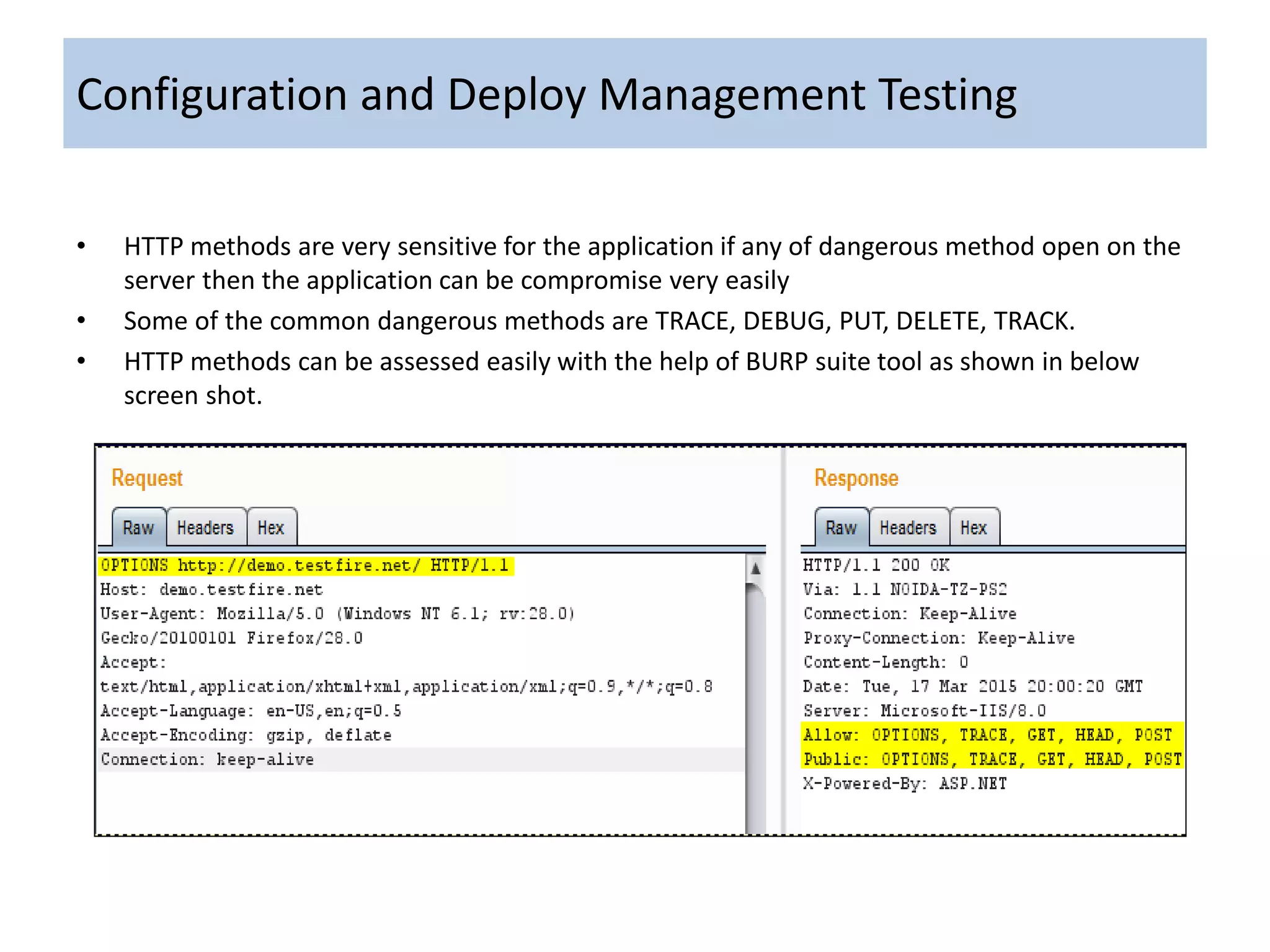
Task: Click the 'Accept:' header line
Action: 133,663
